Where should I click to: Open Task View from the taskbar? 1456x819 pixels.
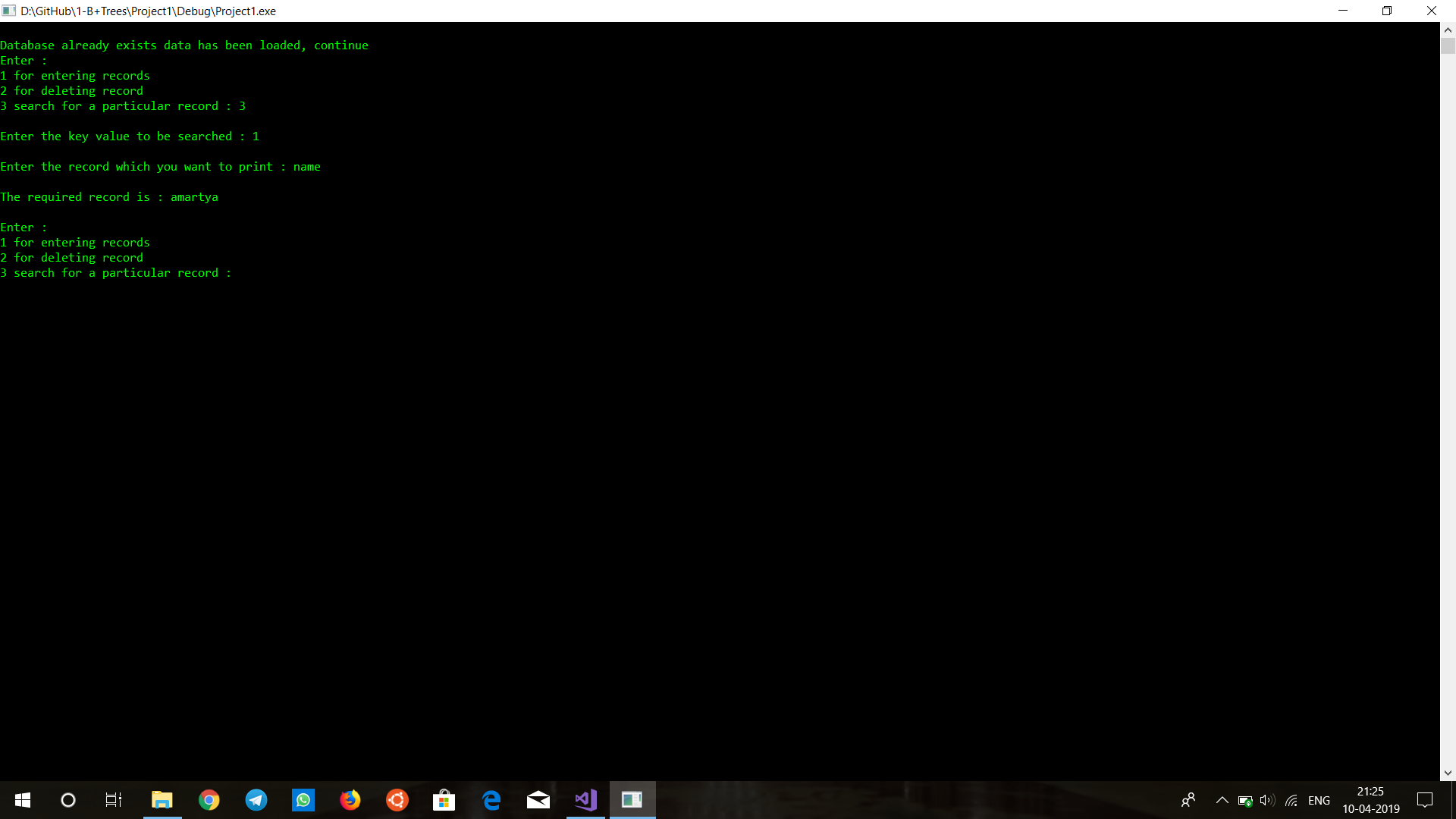tap(114, 800)
